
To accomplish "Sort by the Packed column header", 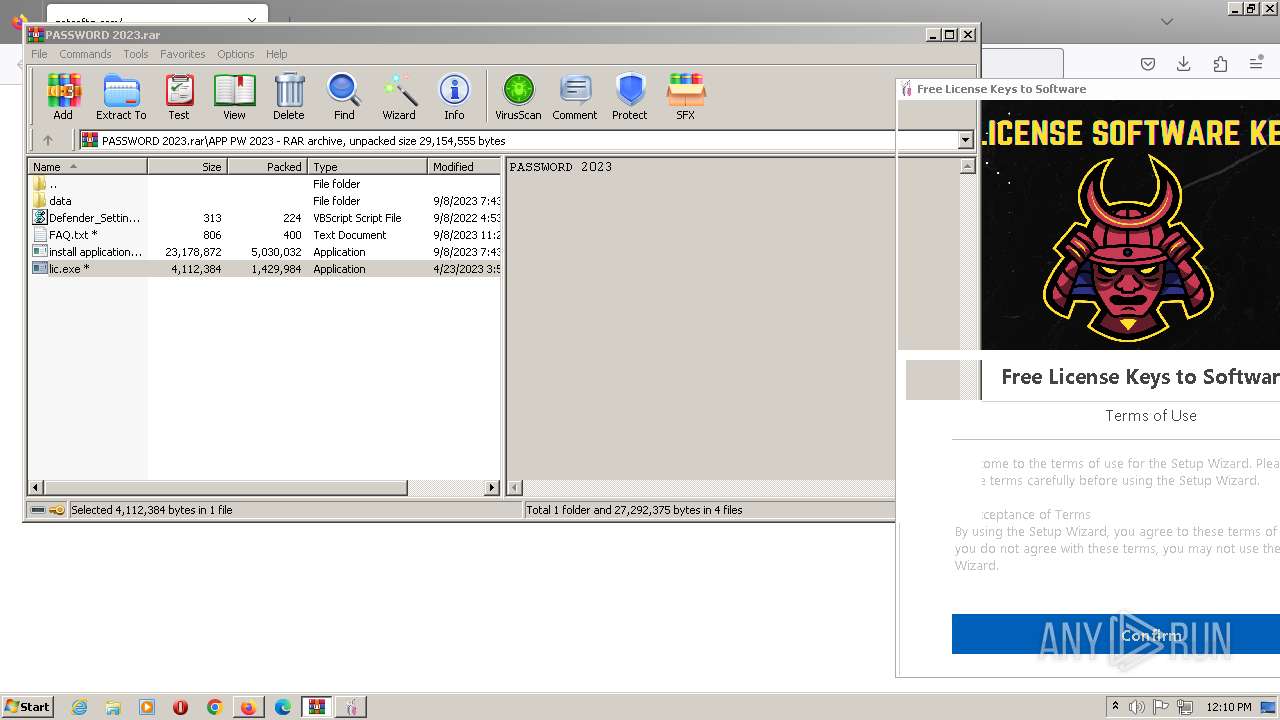I will 268,167.
